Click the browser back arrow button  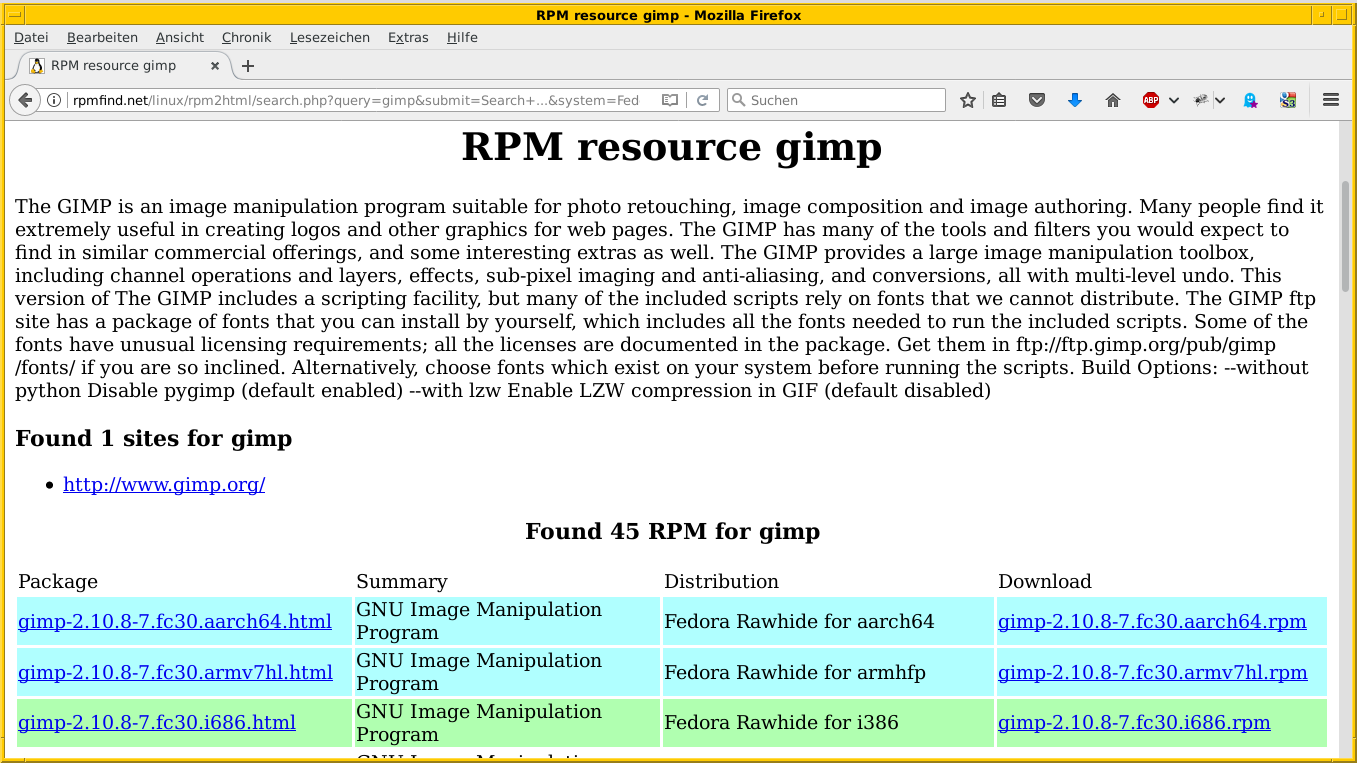coord(25,100)
